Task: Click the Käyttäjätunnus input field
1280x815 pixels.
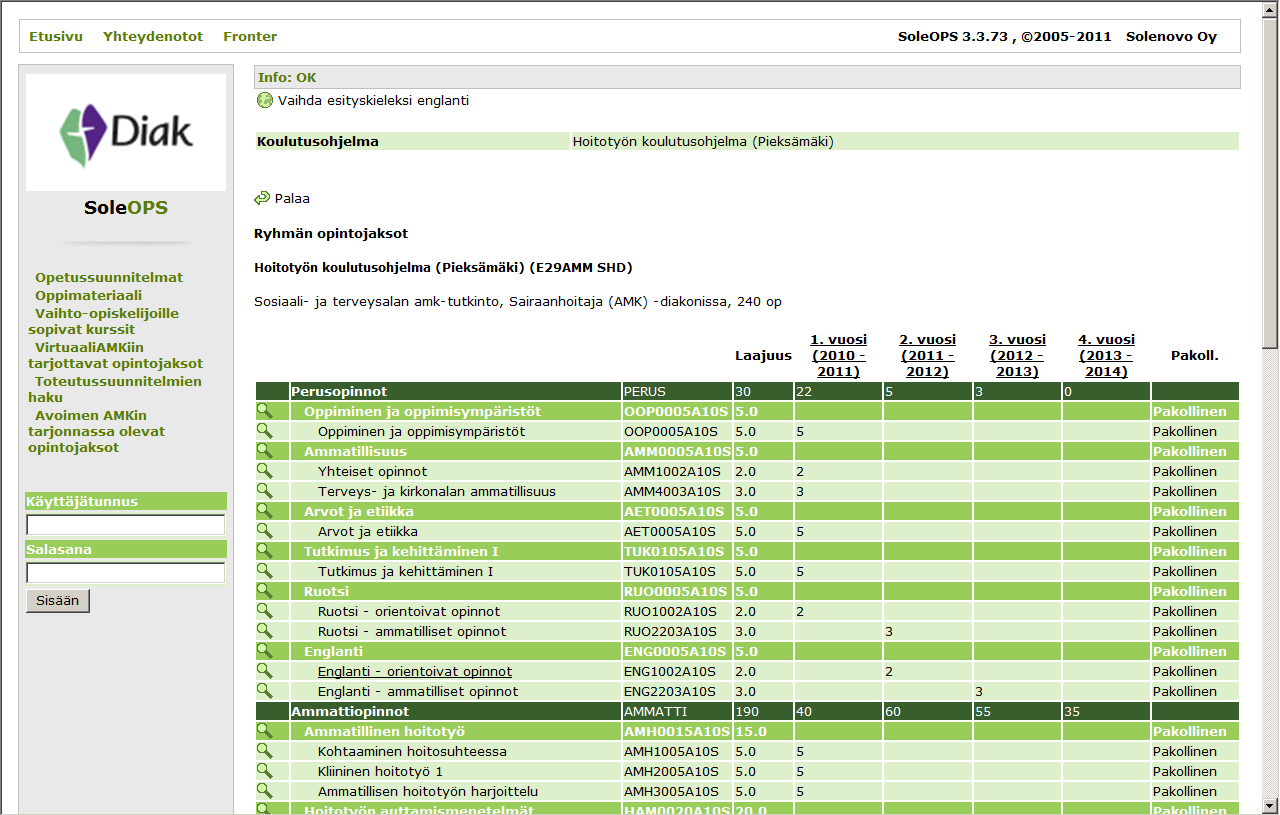Action: (126, 525)
